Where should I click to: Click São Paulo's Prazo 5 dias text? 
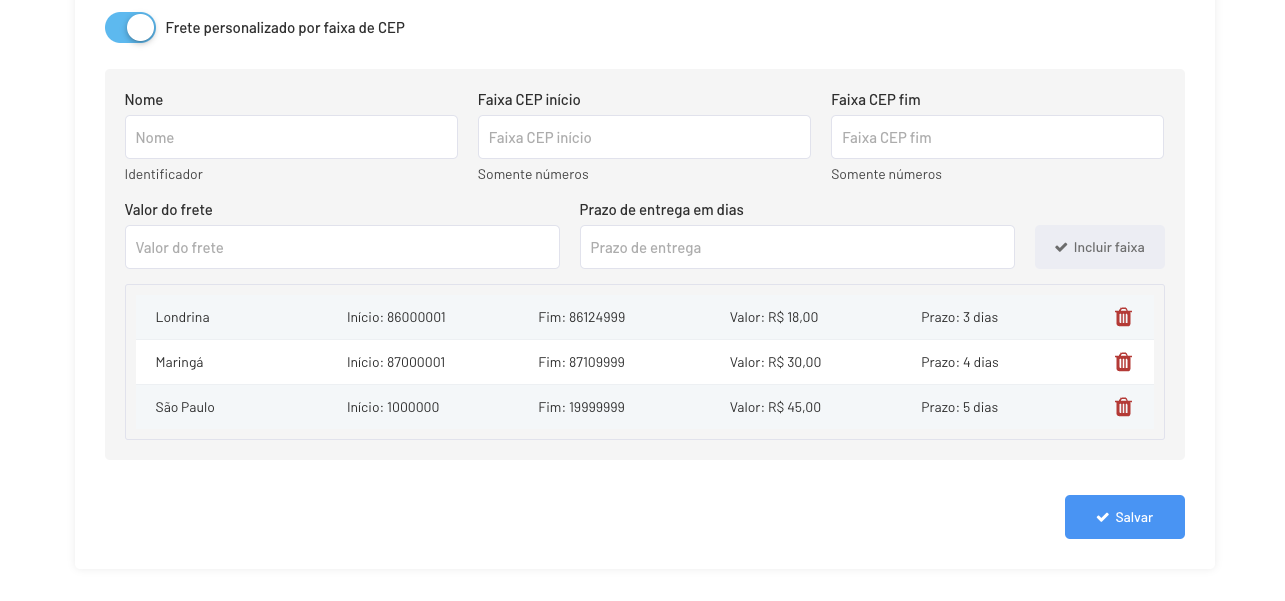coord(959,407)
